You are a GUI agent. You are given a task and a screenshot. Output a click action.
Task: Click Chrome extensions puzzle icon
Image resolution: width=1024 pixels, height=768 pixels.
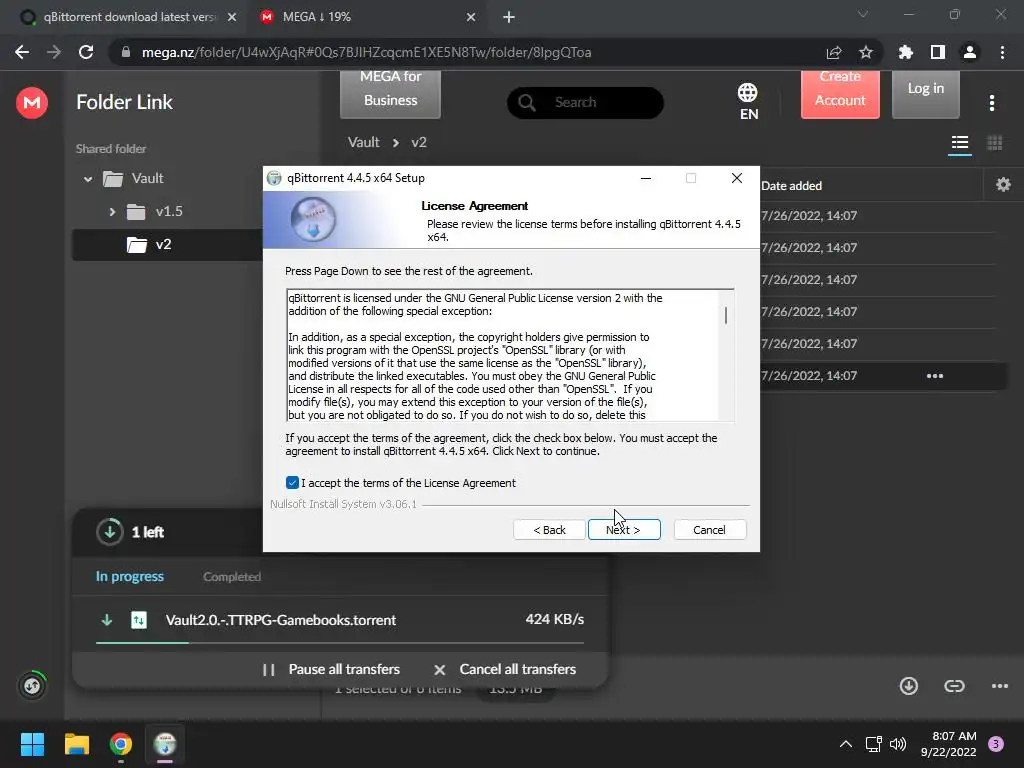point(905,52)
